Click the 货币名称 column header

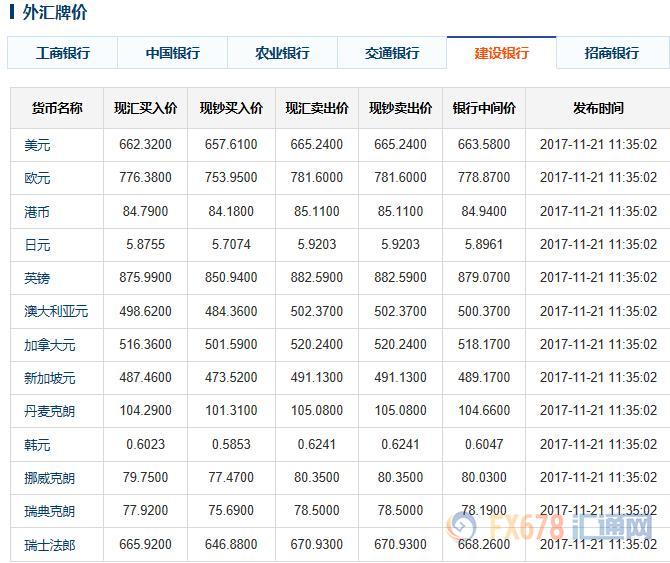[57, 108]
